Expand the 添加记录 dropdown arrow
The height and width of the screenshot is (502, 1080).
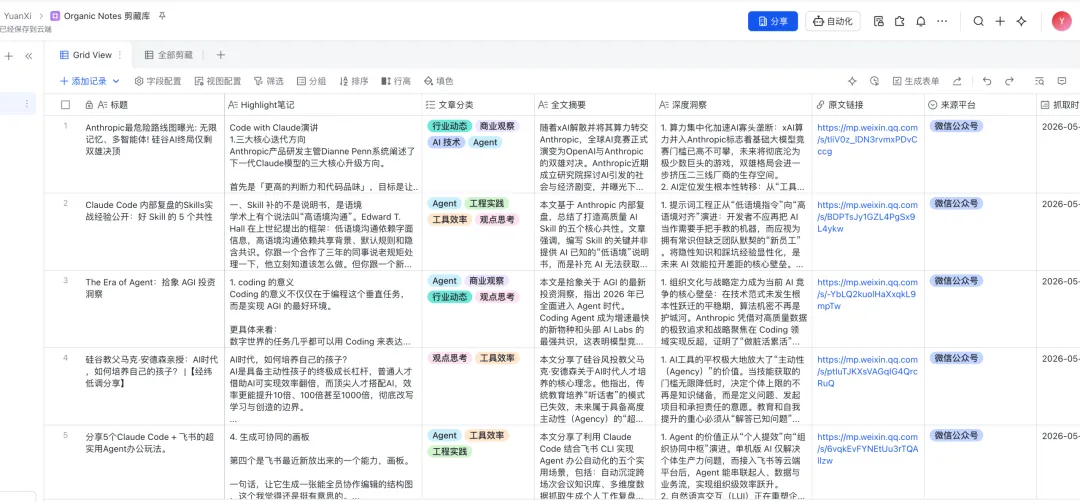[x=116, y=81]
